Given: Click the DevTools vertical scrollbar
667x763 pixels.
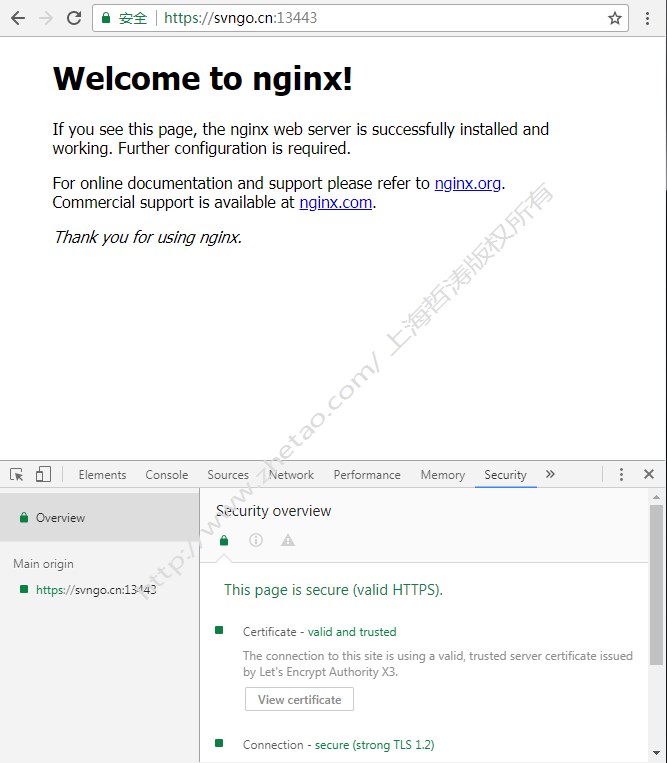Looking at the screenshot, I should (x=656, y=585).
